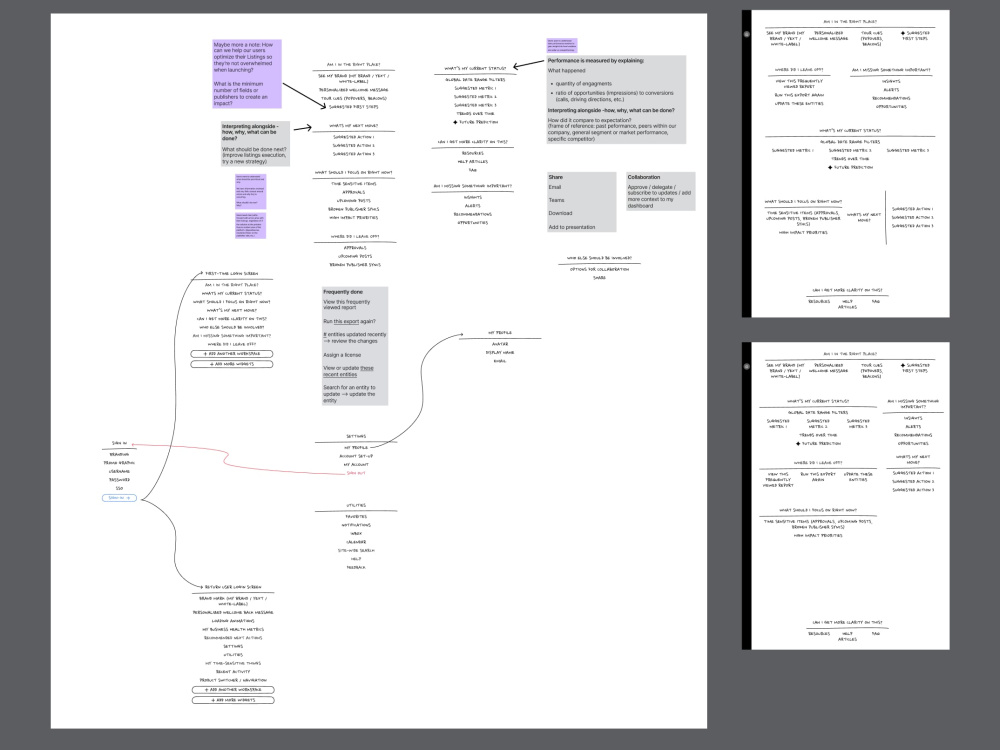Select "Loading animations" in Return user list

(x=233, y=621)
